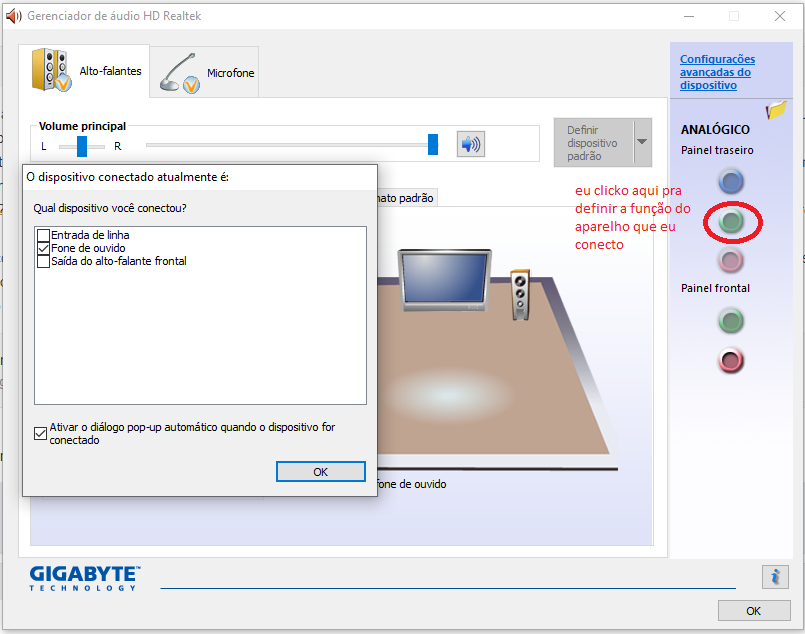805x634 pixels.
Task: Click the red front panel jack
Action: [x=731, y=360]
